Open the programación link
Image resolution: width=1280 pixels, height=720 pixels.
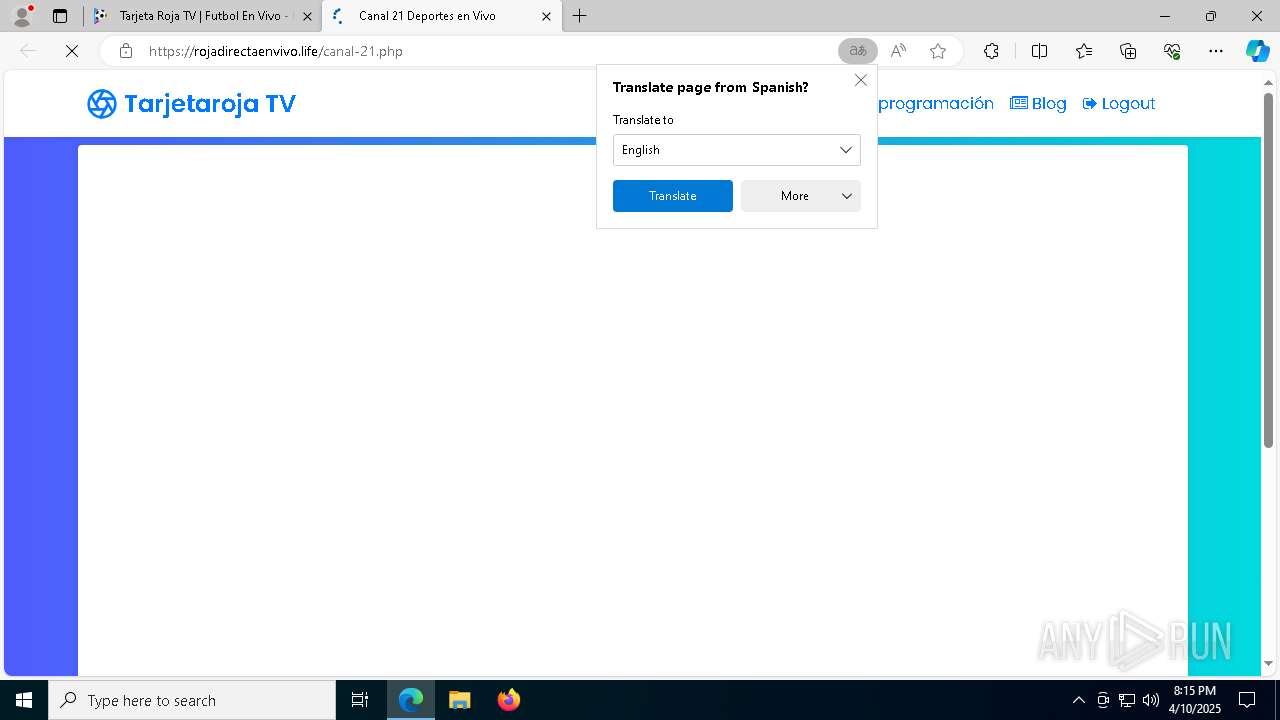[x=935, y=103]
